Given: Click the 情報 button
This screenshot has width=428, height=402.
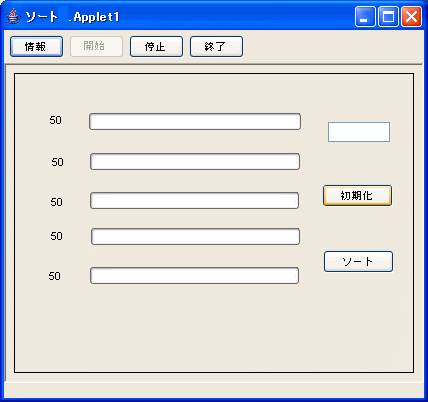Looking at the screenshot, I should 36,46.
